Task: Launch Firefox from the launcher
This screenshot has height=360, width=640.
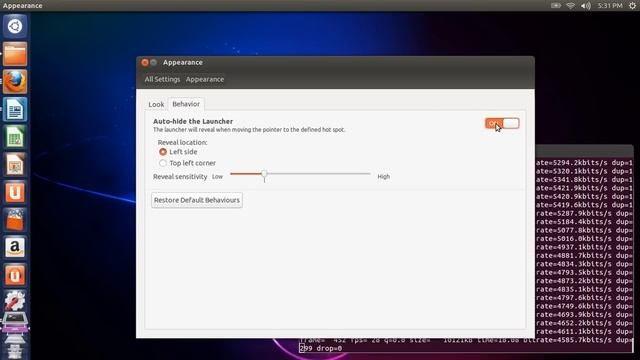Action: pyautogui.click(x=15, y=82)
